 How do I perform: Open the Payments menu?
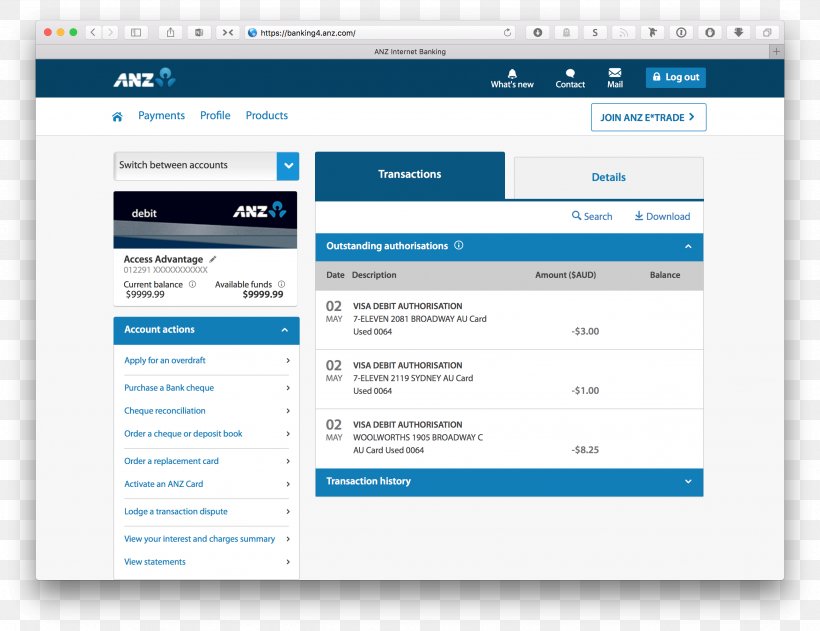(161, 116)
